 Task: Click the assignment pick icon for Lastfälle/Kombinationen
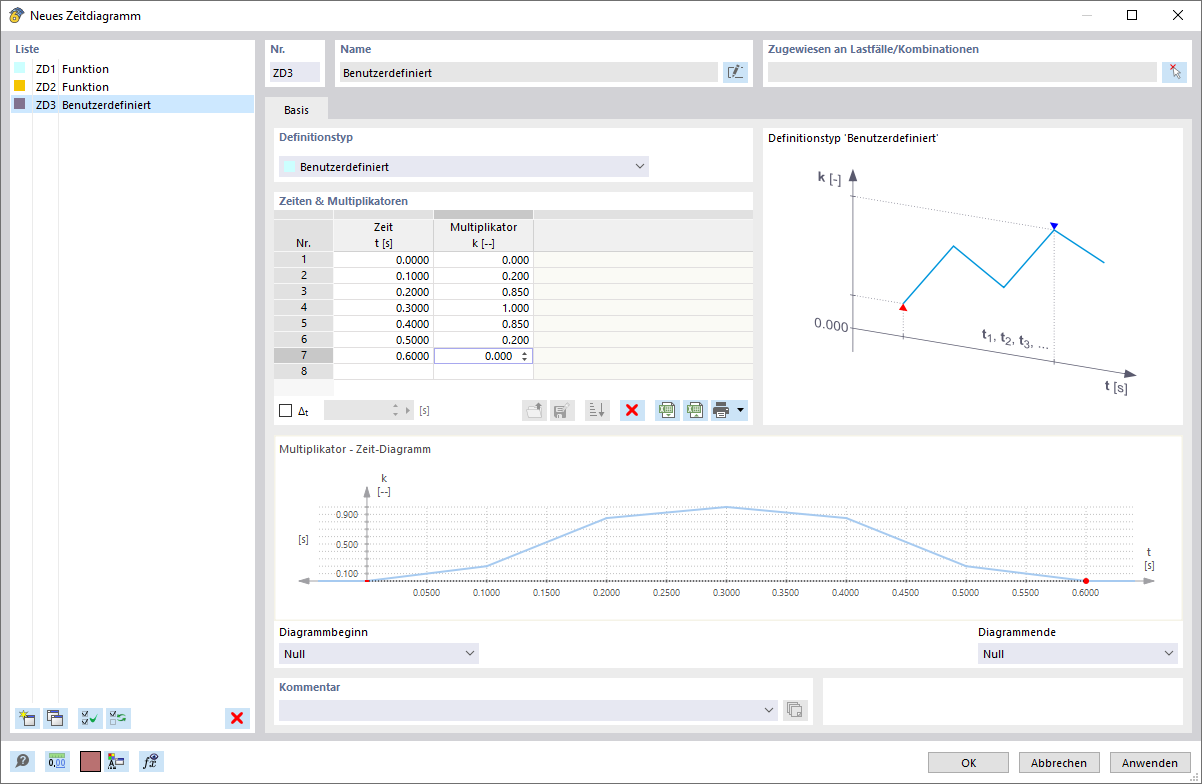click(1174, 72)
